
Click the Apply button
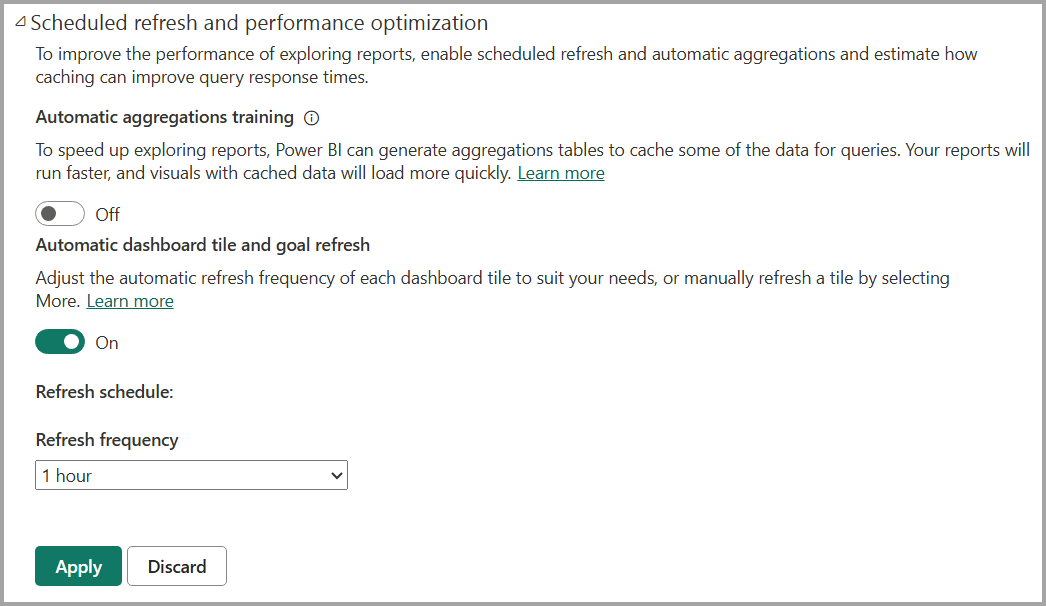78,566
